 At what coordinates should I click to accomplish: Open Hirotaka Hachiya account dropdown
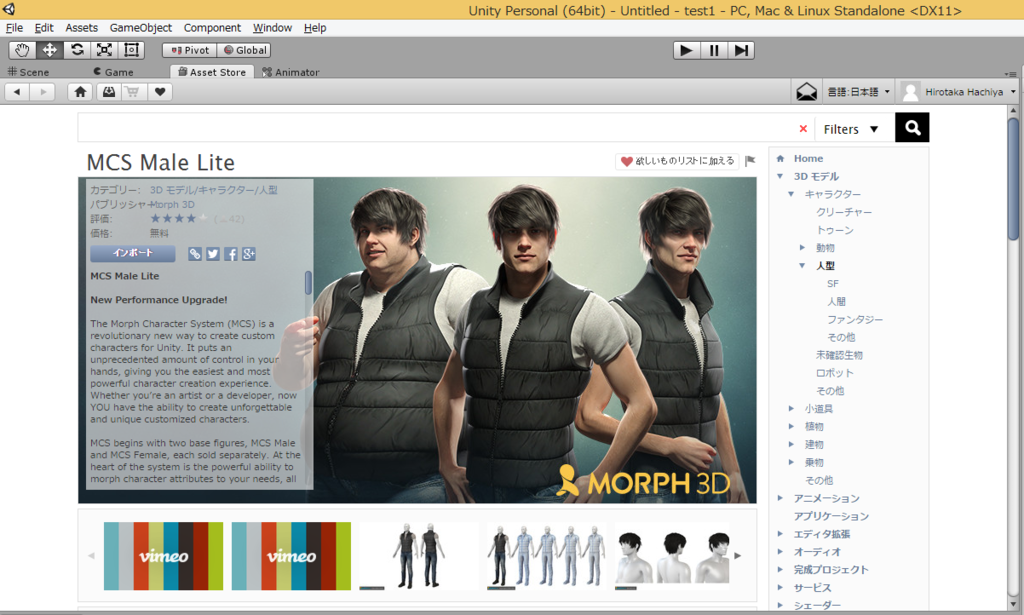(957, 92)
